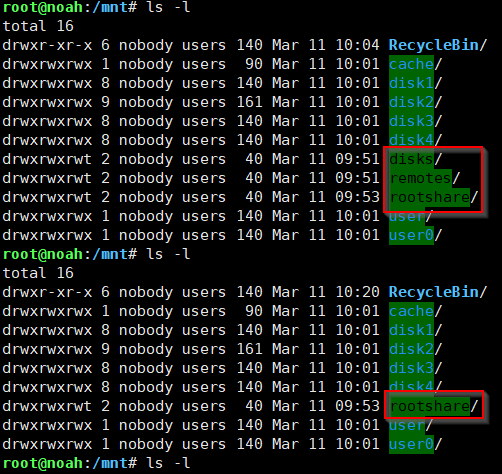Click the remotes/ directory name

424,178
